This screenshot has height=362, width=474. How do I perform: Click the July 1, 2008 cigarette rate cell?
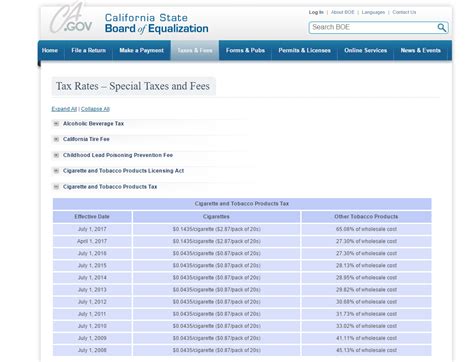click(216, 350)
